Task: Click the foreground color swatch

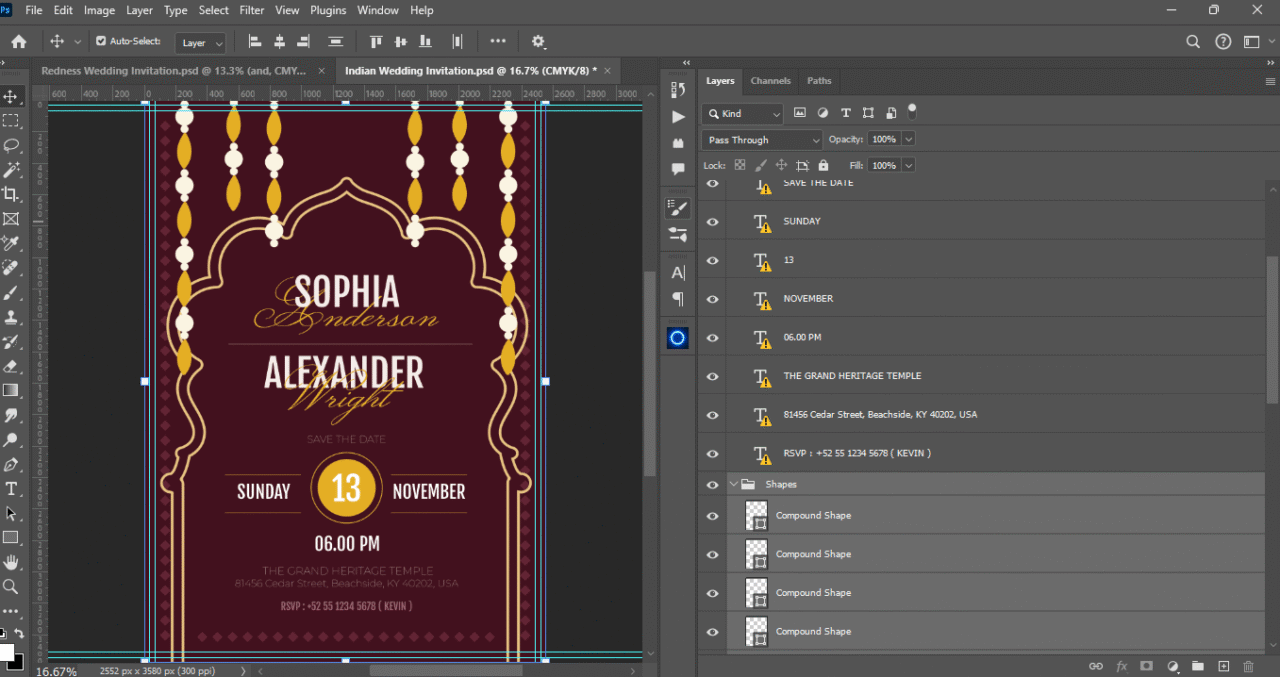Action: pos(6,654)
